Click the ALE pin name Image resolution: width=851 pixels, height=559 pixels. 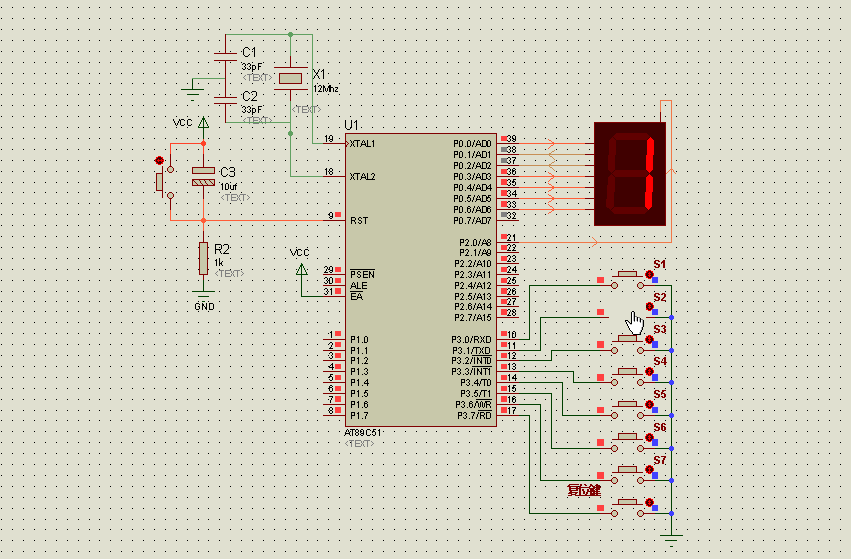[x=358, y=285]
